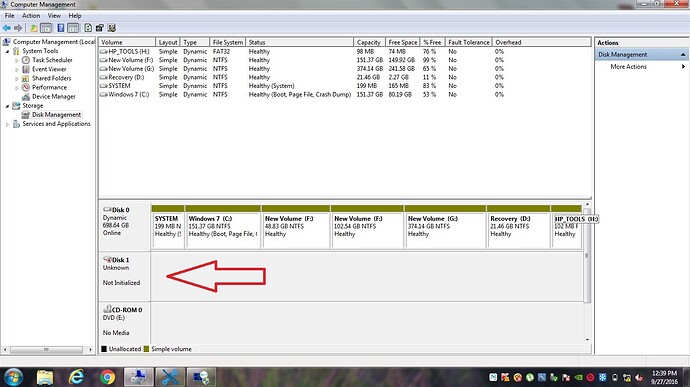The image size is (690, 387).
Task: Click the Forward arrow toolbar icon
Action: click(x=18, y=28)
